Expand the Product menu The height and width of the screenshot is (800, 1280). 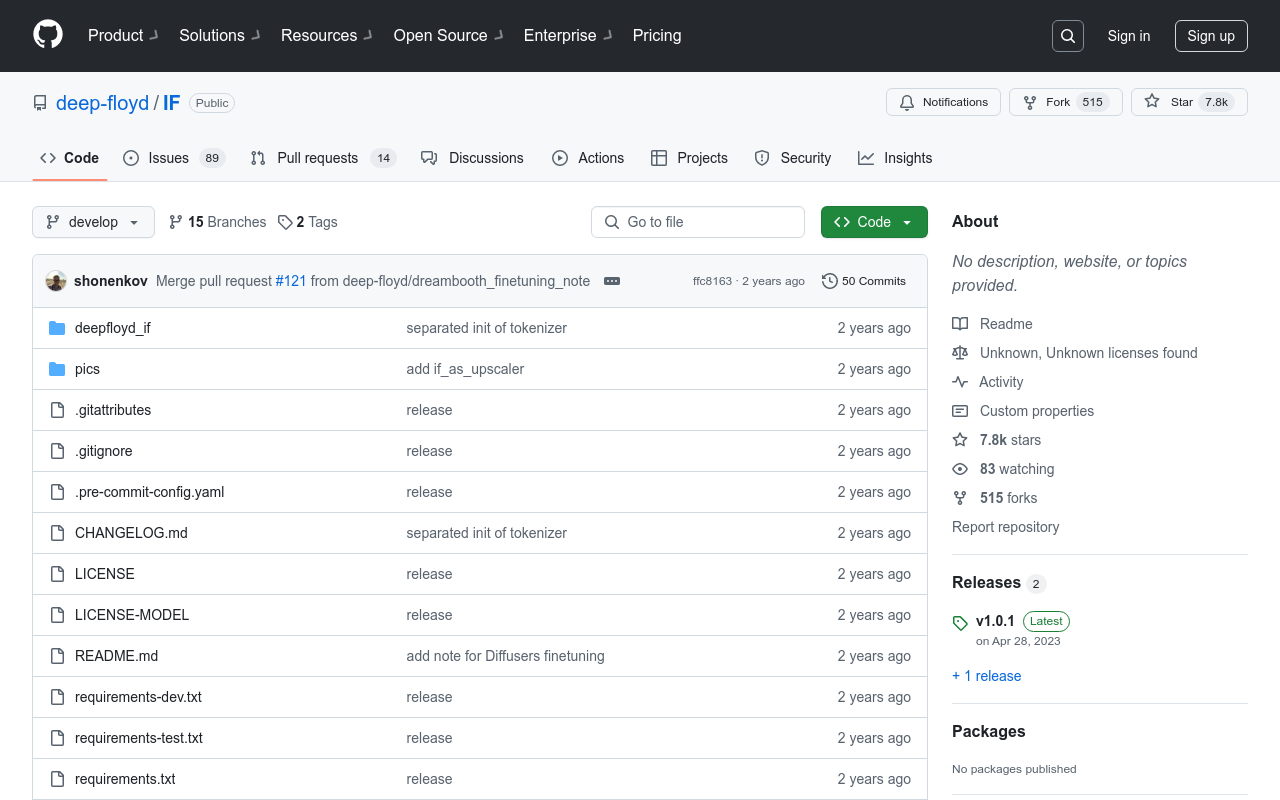123,36
